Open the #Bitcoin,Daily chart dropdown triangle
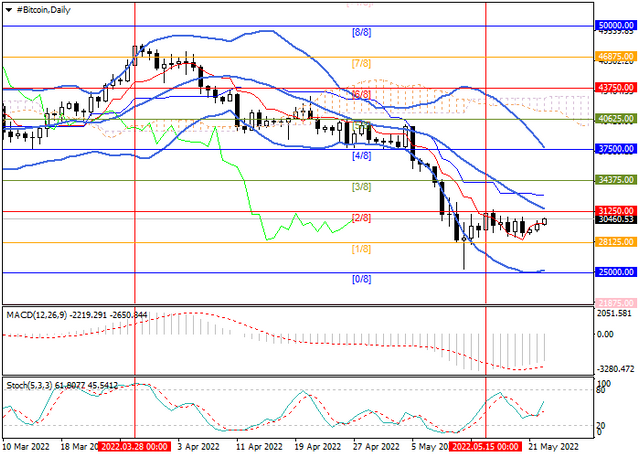 [x=9, y=10]
